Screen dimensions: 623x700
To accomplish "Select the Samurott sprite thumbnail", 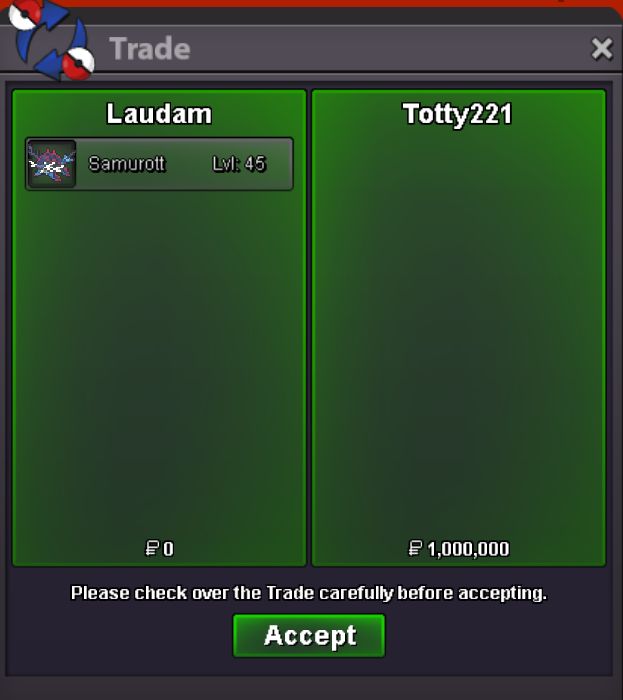I will point(52,164).
